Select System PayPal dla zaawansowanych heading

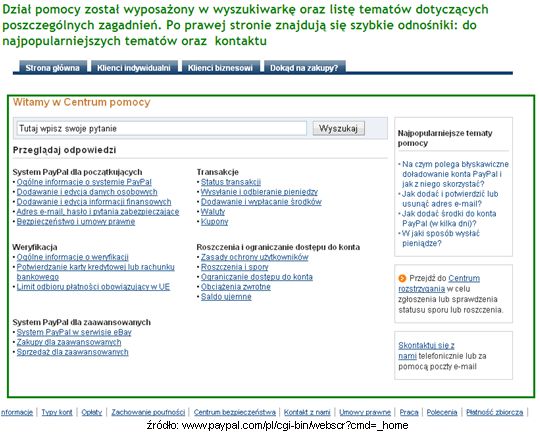coord(82,322)
